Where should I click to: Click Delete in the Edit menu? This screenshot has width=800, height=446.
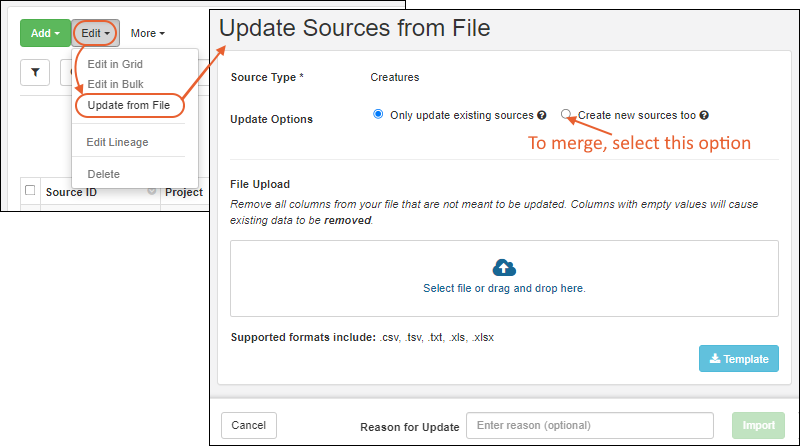pyautogui.click(x=104, y=174)
